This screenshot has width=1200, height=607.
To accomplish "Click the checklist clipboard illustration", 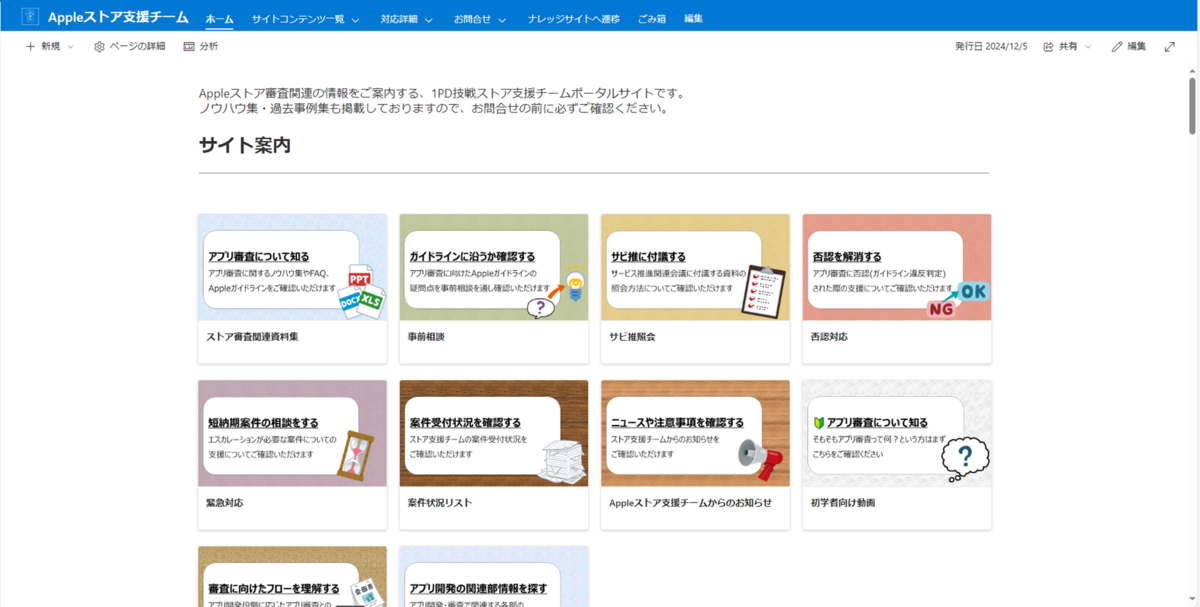I will coord(763,291).
